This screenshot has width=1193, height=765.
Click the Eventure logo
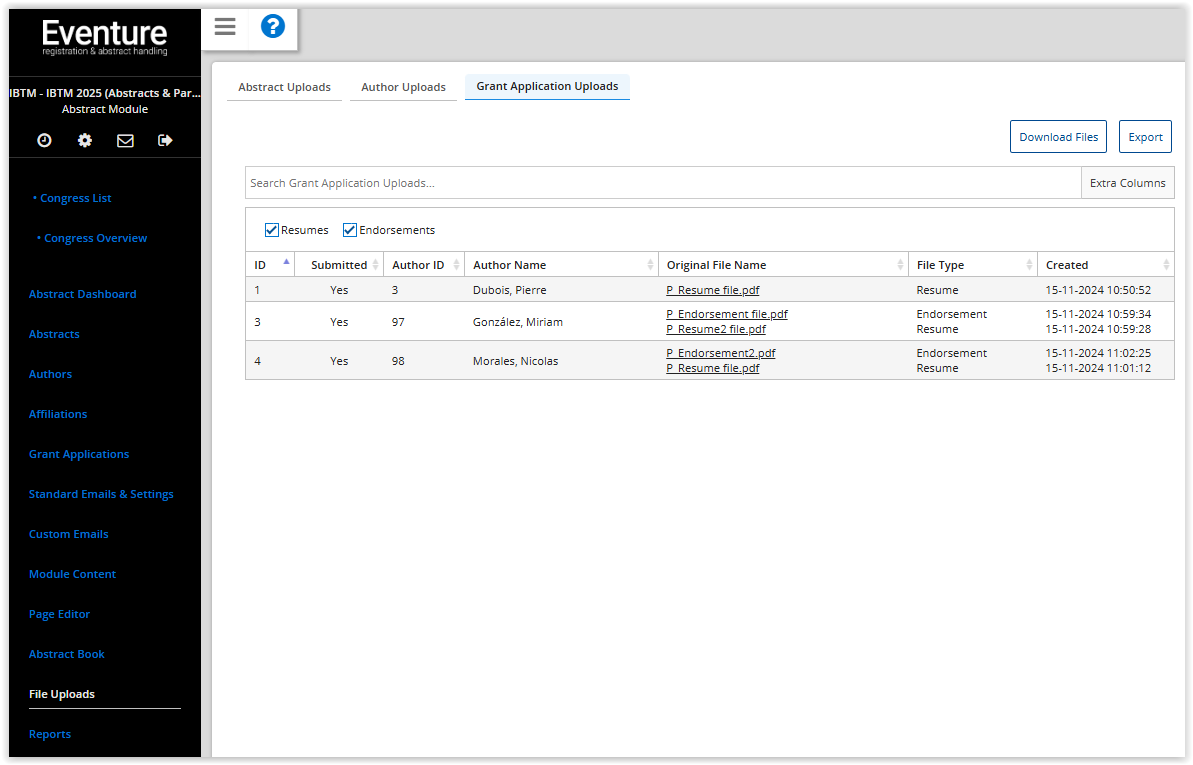tap(105, 37)
